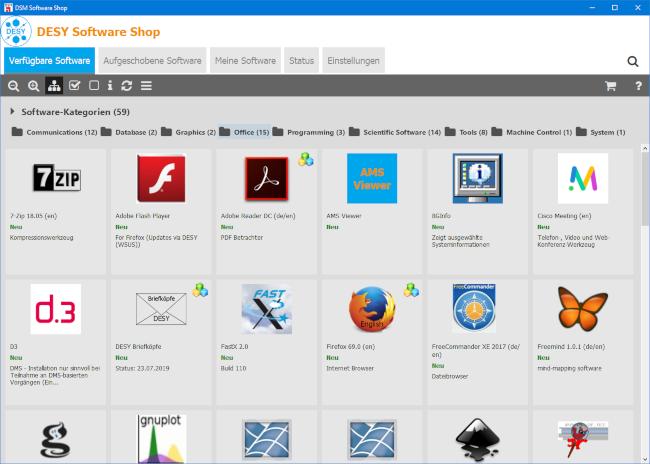Viewport: 650px width, 464px height.
Task: Select the Office (15) category folder
Action: point(244,132)
